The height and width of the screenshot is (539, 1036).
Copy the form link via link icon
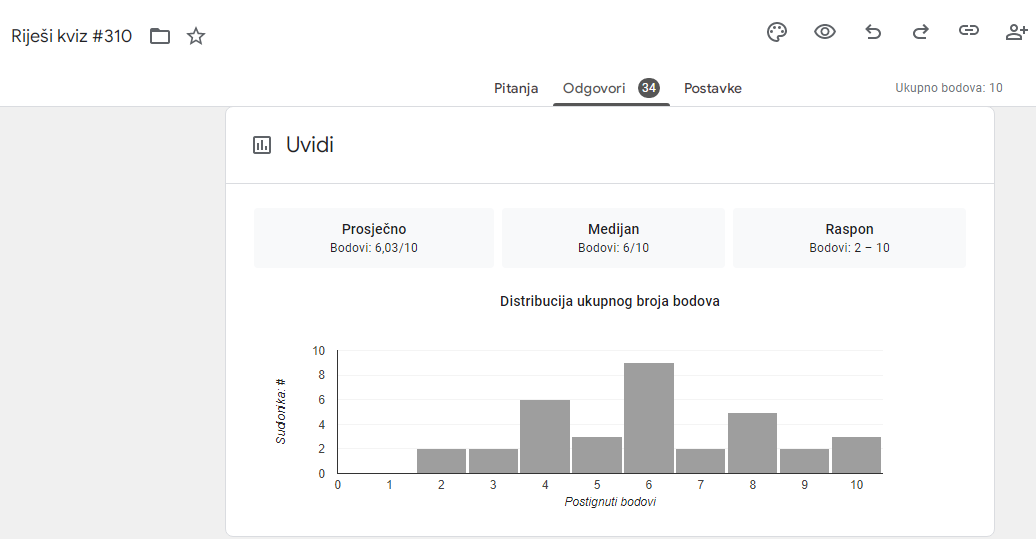click(x=969, y=30)
